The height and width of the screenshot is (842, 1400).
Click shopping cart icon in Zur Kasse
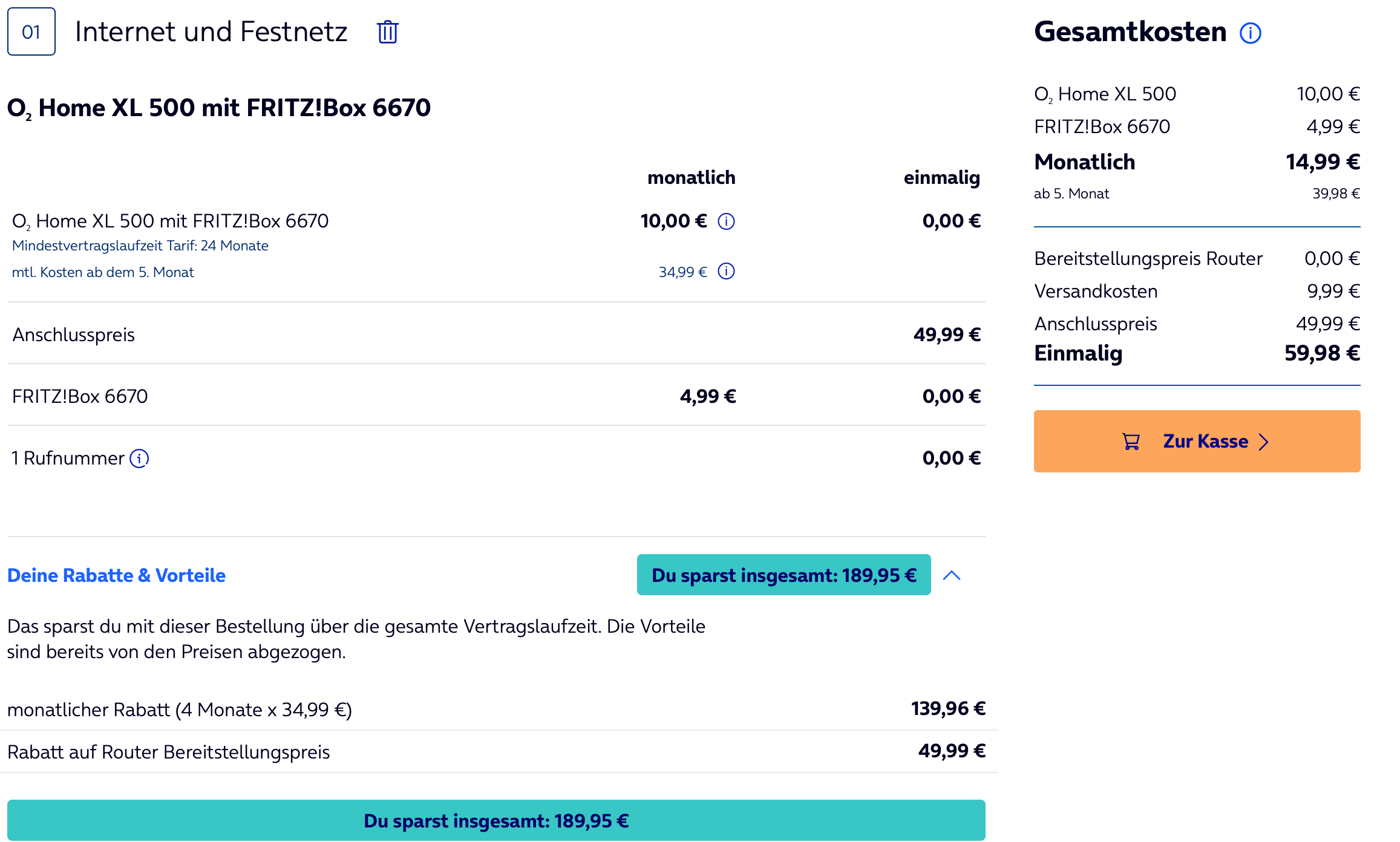(1131, 442)
